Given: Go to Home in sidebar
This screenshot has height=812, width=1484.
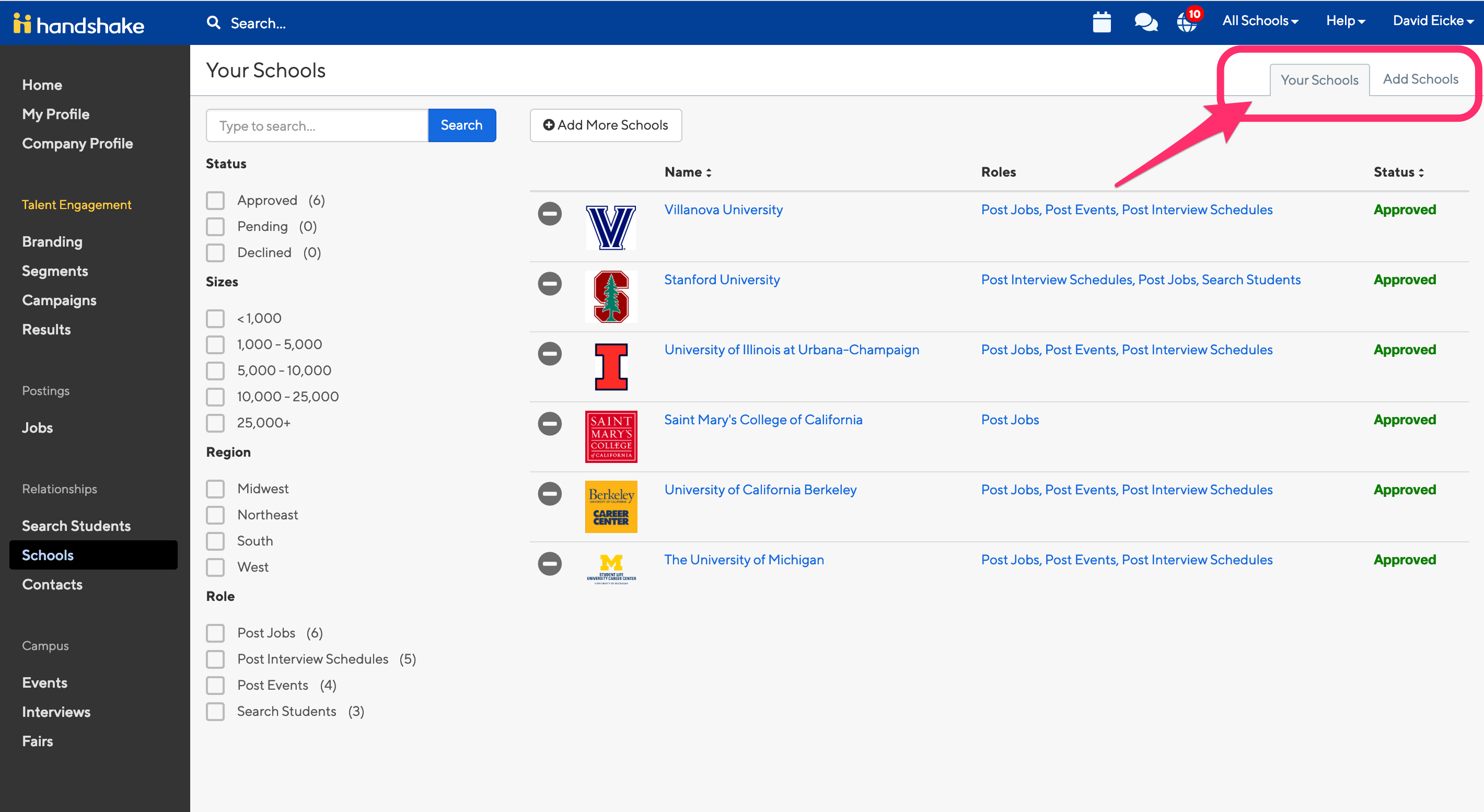Looking at the screenshot, I should point(42,85).
